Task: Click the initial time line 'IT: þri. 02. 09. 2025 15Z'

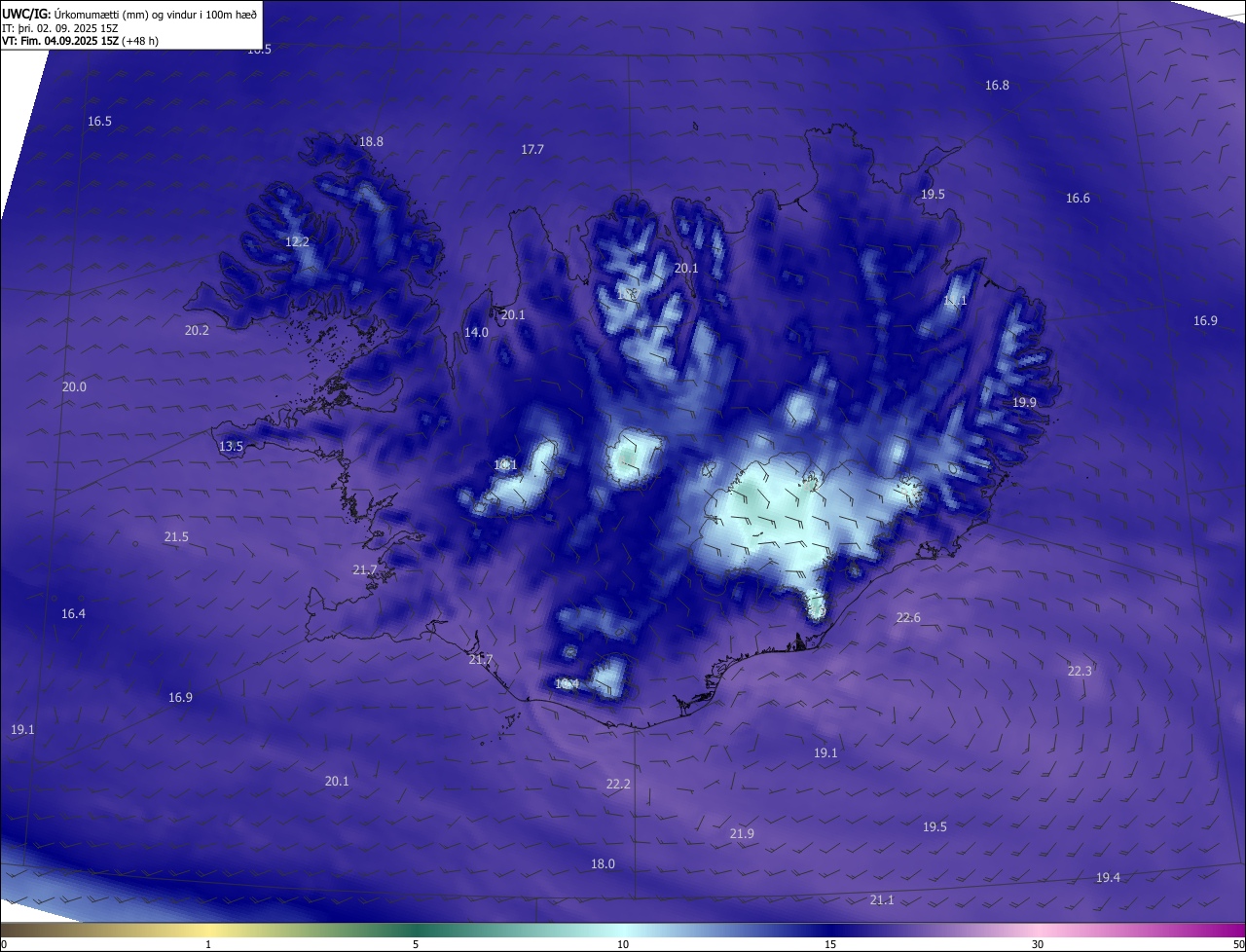Action: [x=60, y=27]
